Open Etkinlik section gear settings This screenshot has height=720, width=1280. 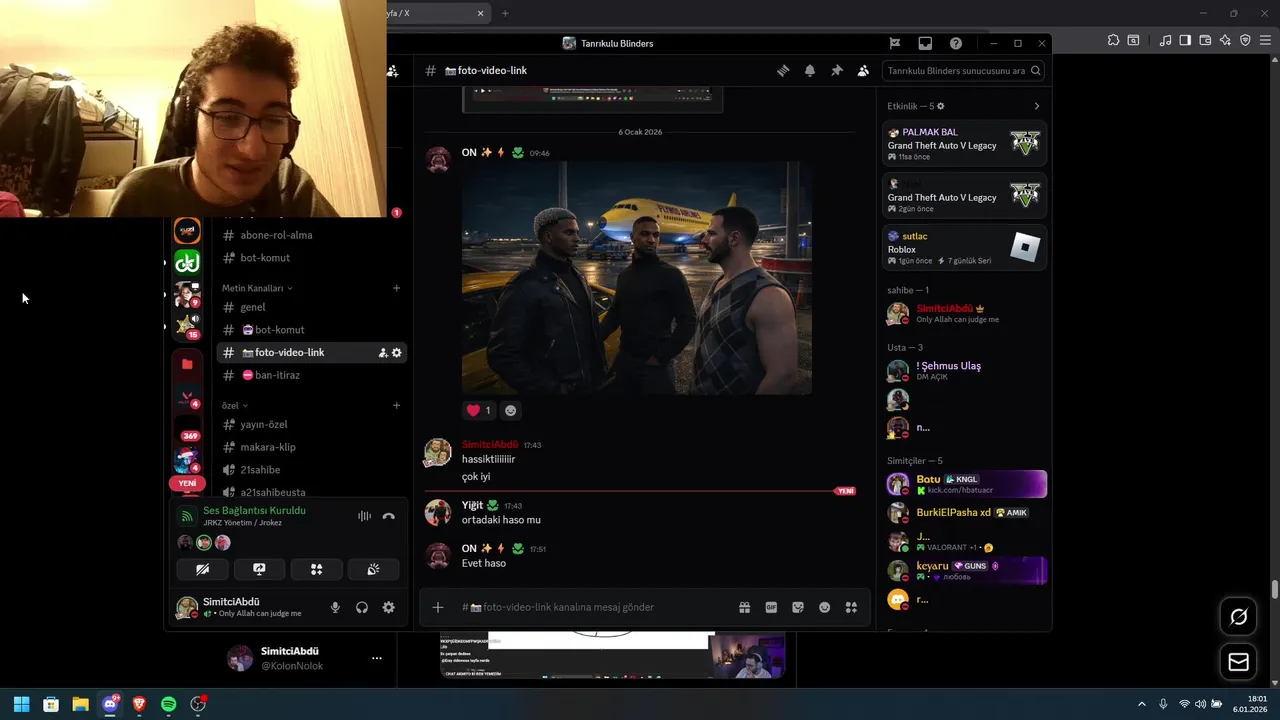click(x=941, y=106)
